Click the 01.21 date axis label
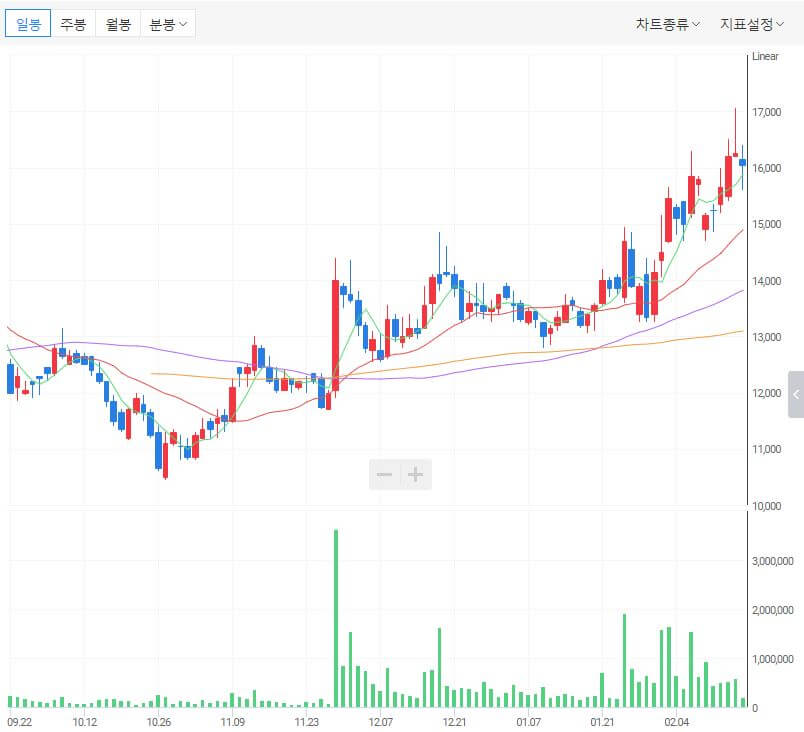The height and width of the screenshot is (732, 804). [602, 722]
